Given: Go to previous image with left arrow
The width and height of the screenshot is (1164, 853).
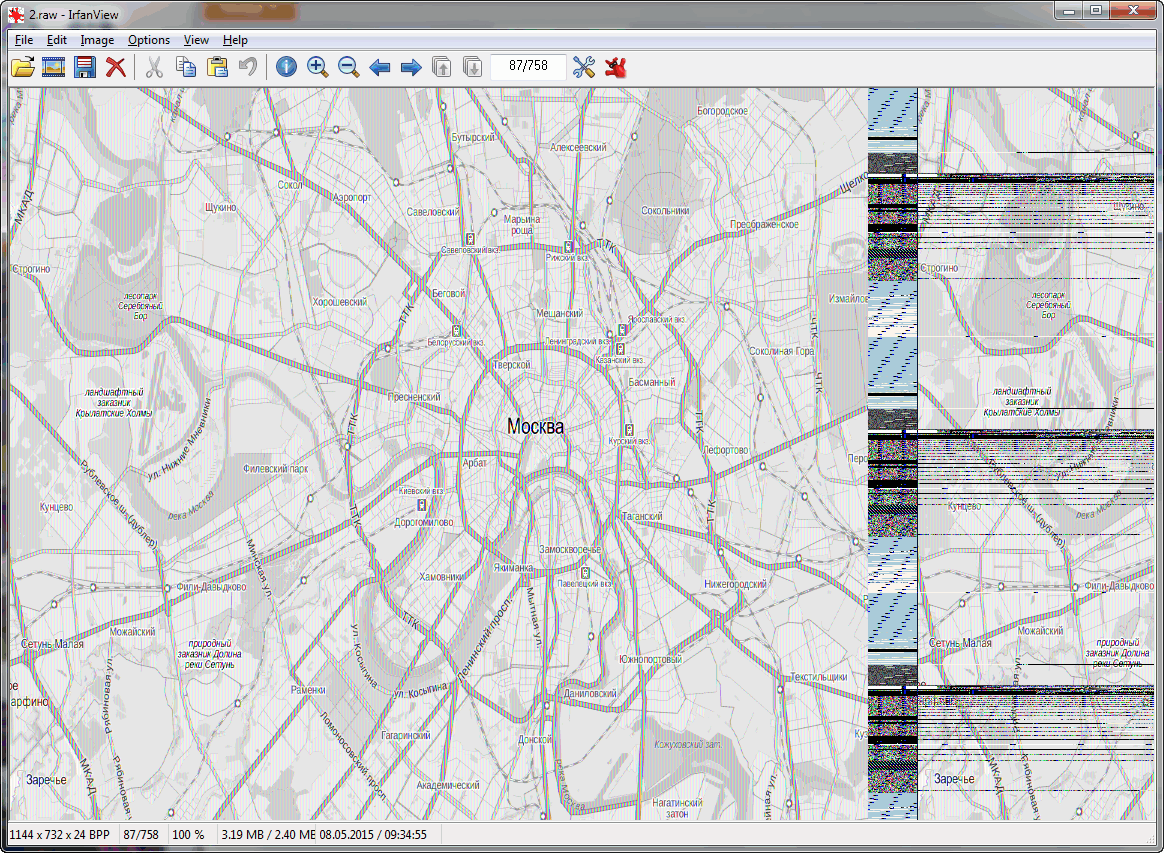Looking at the screenshot, I should 380,67.
